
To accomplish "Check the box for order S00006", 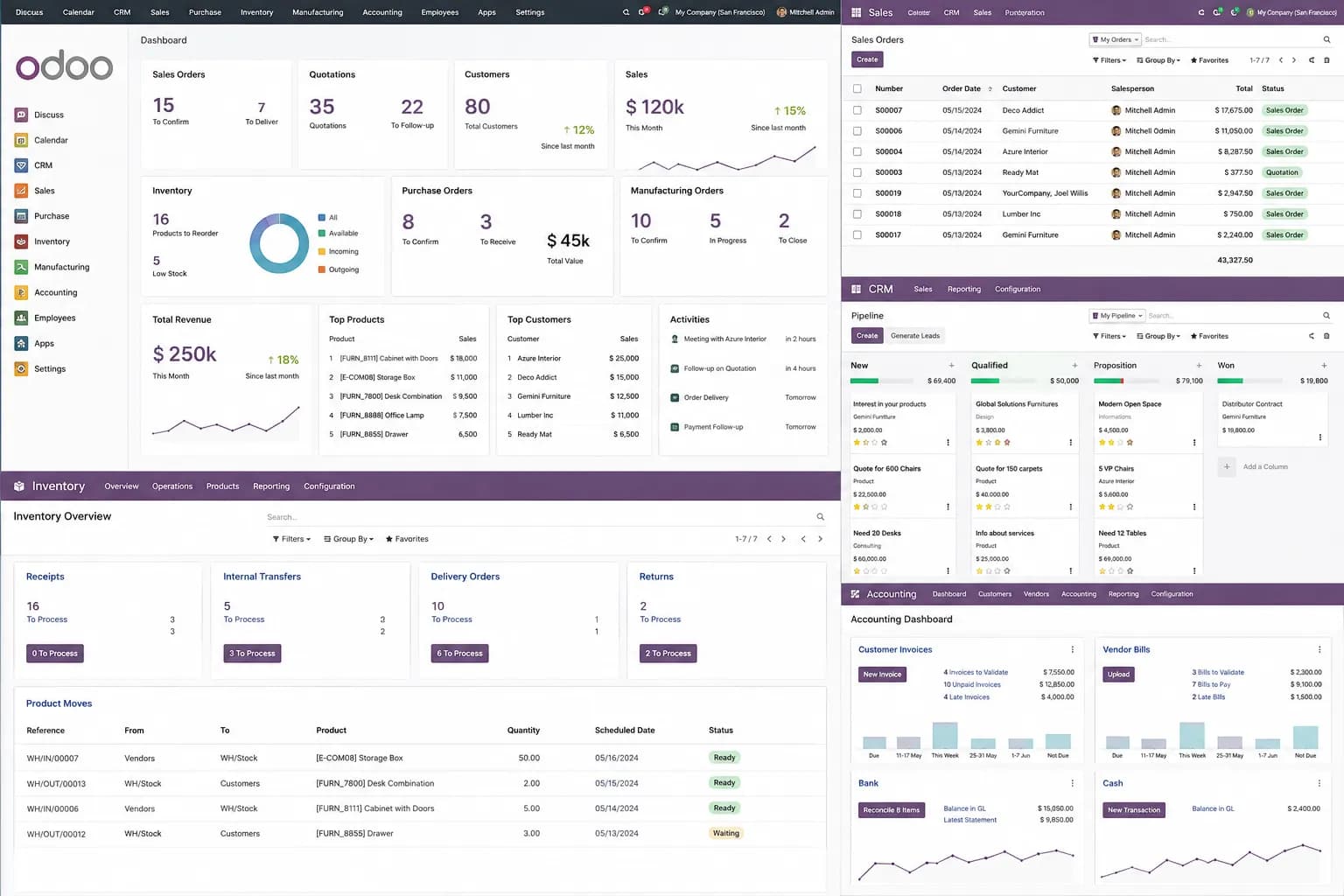I will tap(857, 131).
